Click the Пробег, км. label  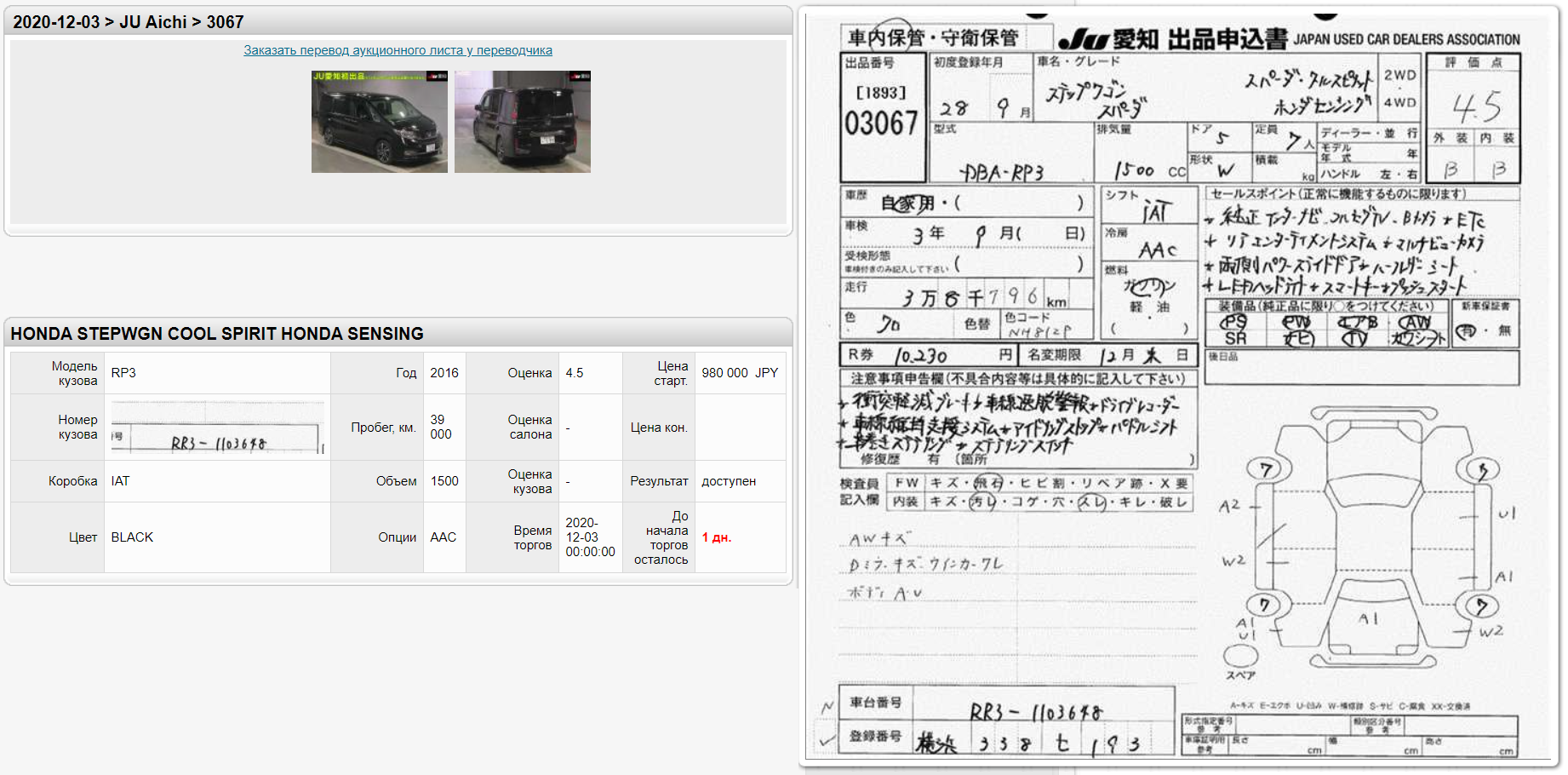click(x=384, y=428)
